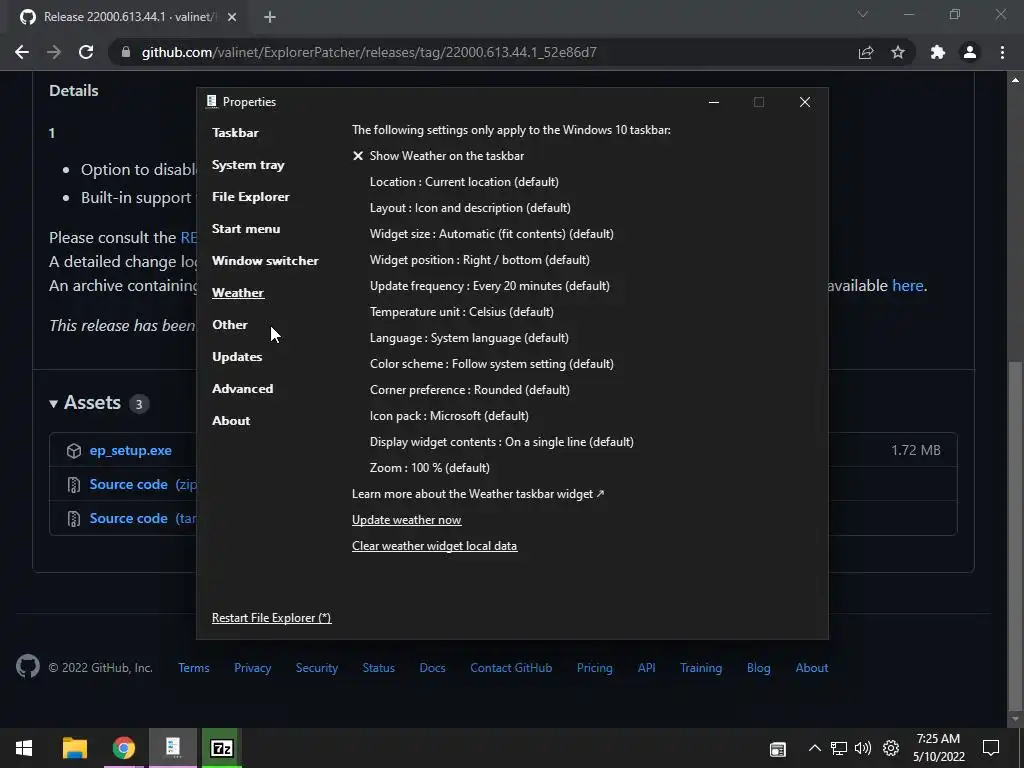
Task: Bookmark this page with star icon
Action: point(898,52)
